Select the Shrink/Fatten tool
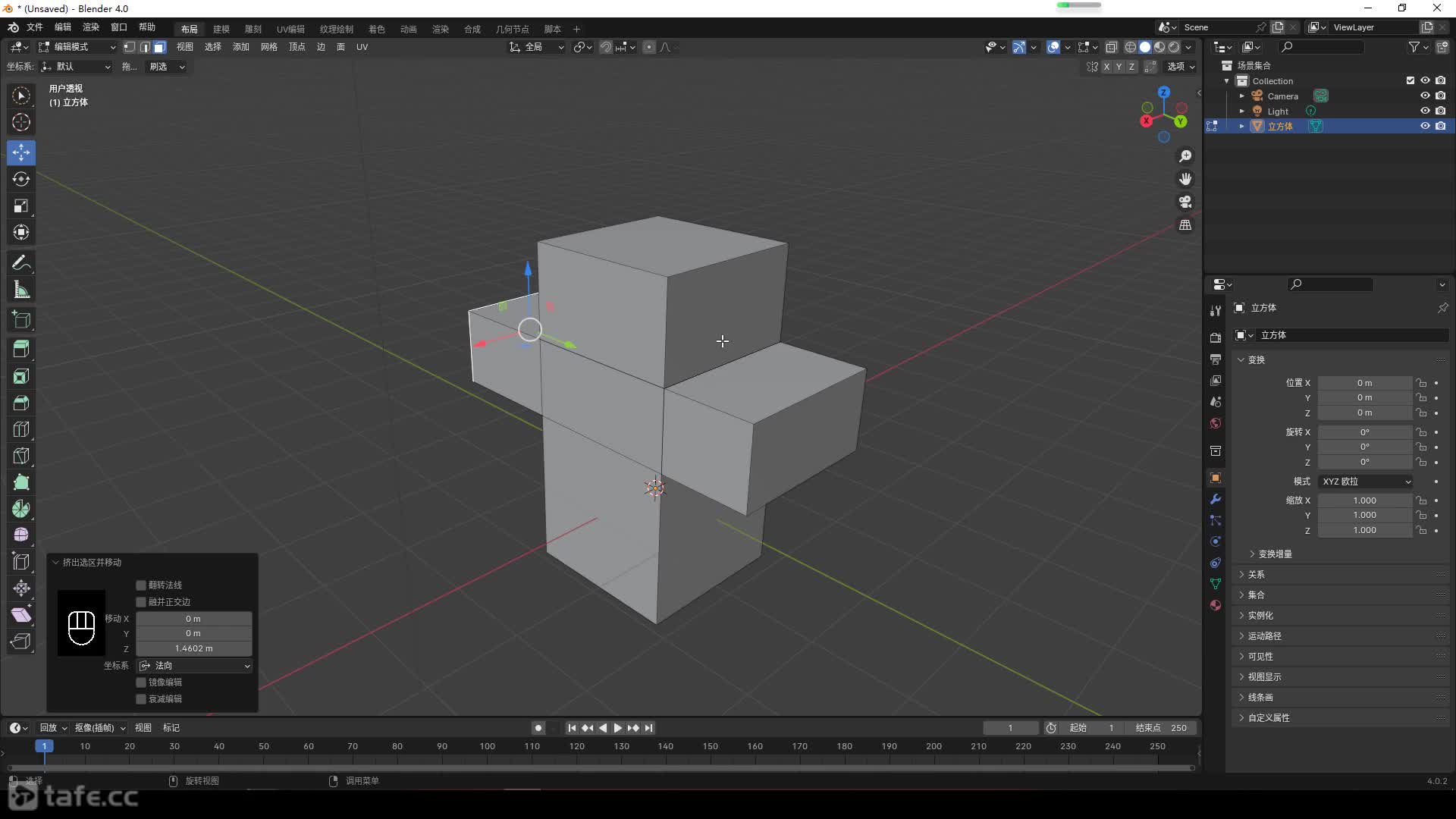This screenshot has width=1456, height=819. (21, 588)
